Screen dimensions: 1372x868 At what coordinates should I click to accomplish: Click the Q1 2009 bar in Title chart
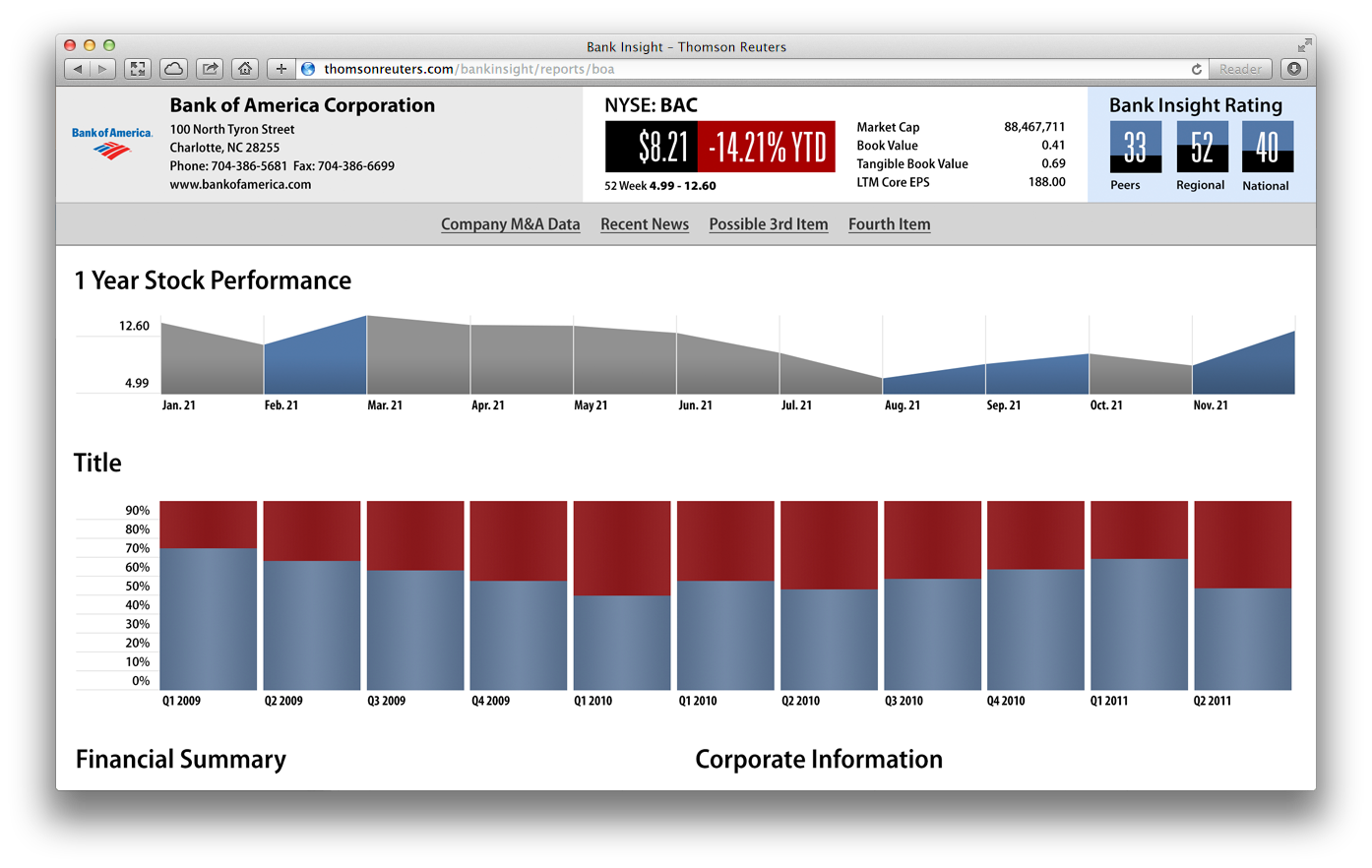(x=208, y=595)
